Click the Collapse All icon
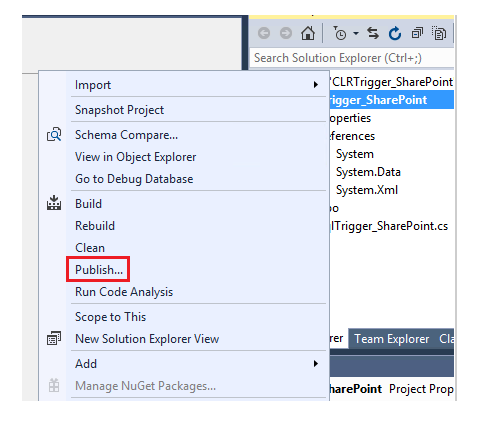The height and width of the screenshot is (430, 487). coord(417,33)
